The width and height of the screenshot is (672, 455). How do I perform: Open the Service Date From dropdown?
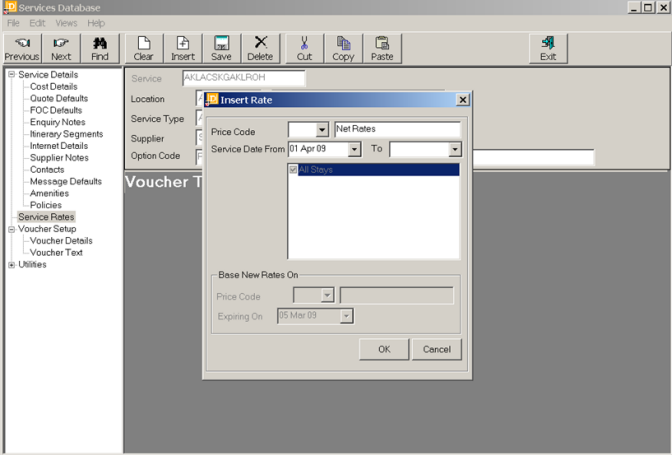click(x=354, y=149)
